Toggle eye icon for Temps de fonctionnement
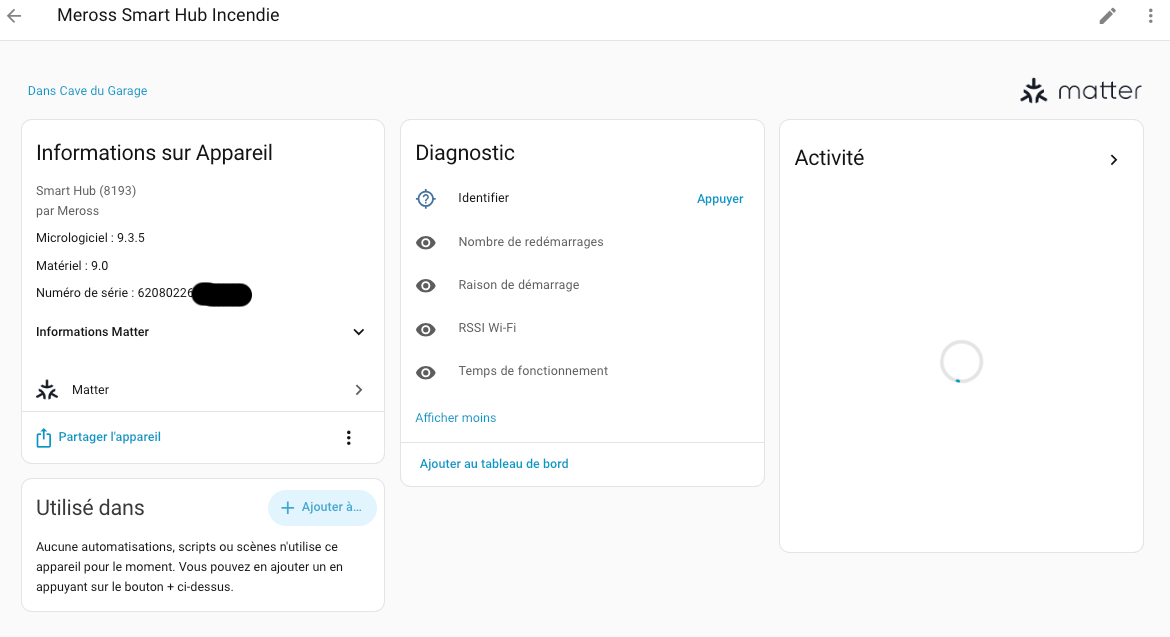Viewport: 1170px width, 637px height. tap(425, 373)
